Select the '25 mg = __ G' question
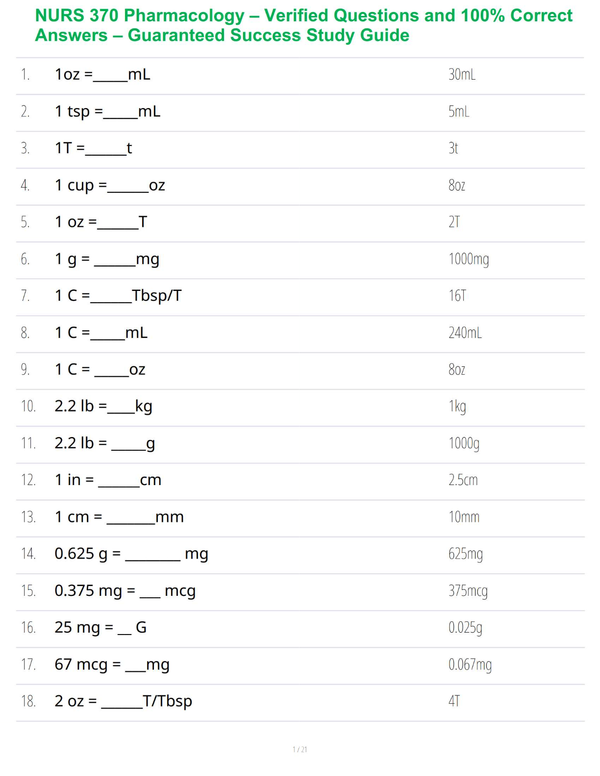This screenshot has height=776, width=600. pos(100,628)
